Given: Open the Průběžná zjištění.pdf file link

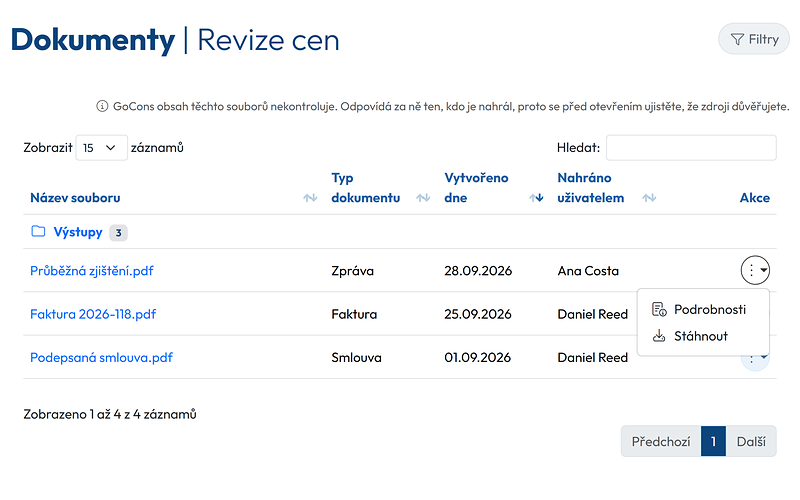Looking at the screenshot, I should click(x=92, y=270).
